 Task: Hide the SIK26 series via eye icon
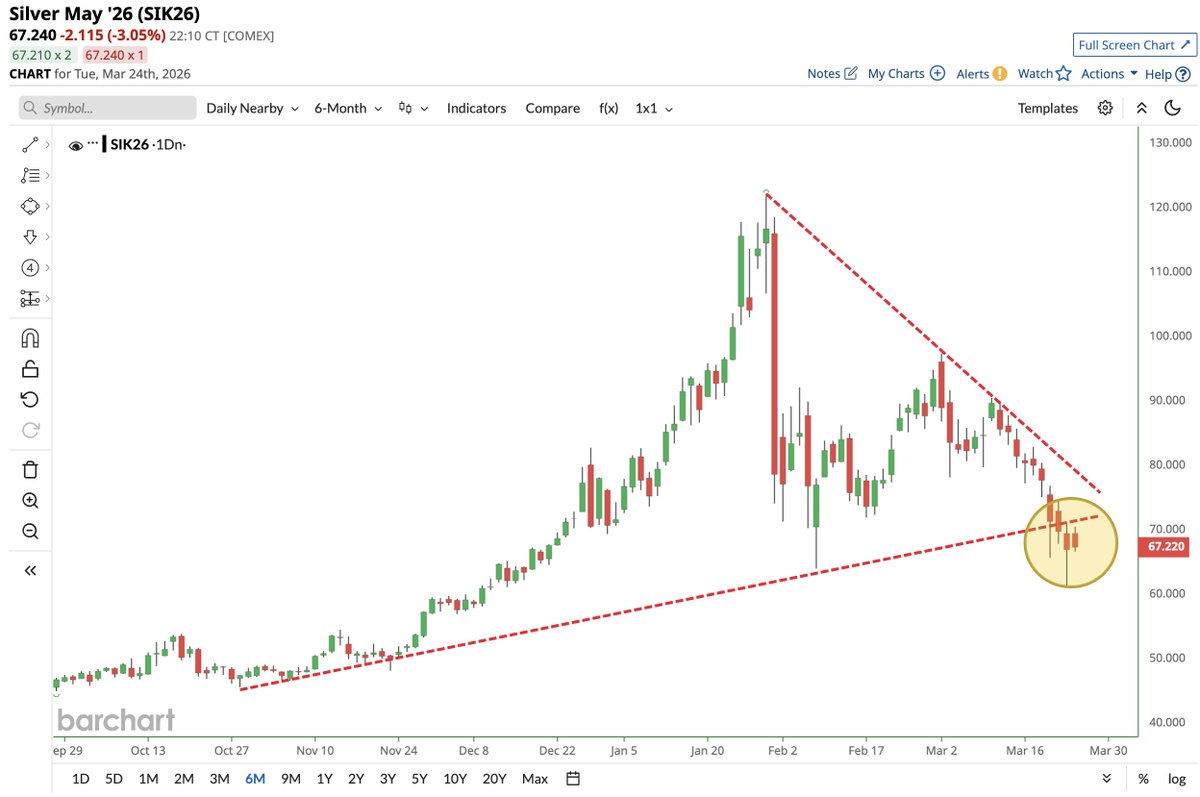(x=75, y=146)
